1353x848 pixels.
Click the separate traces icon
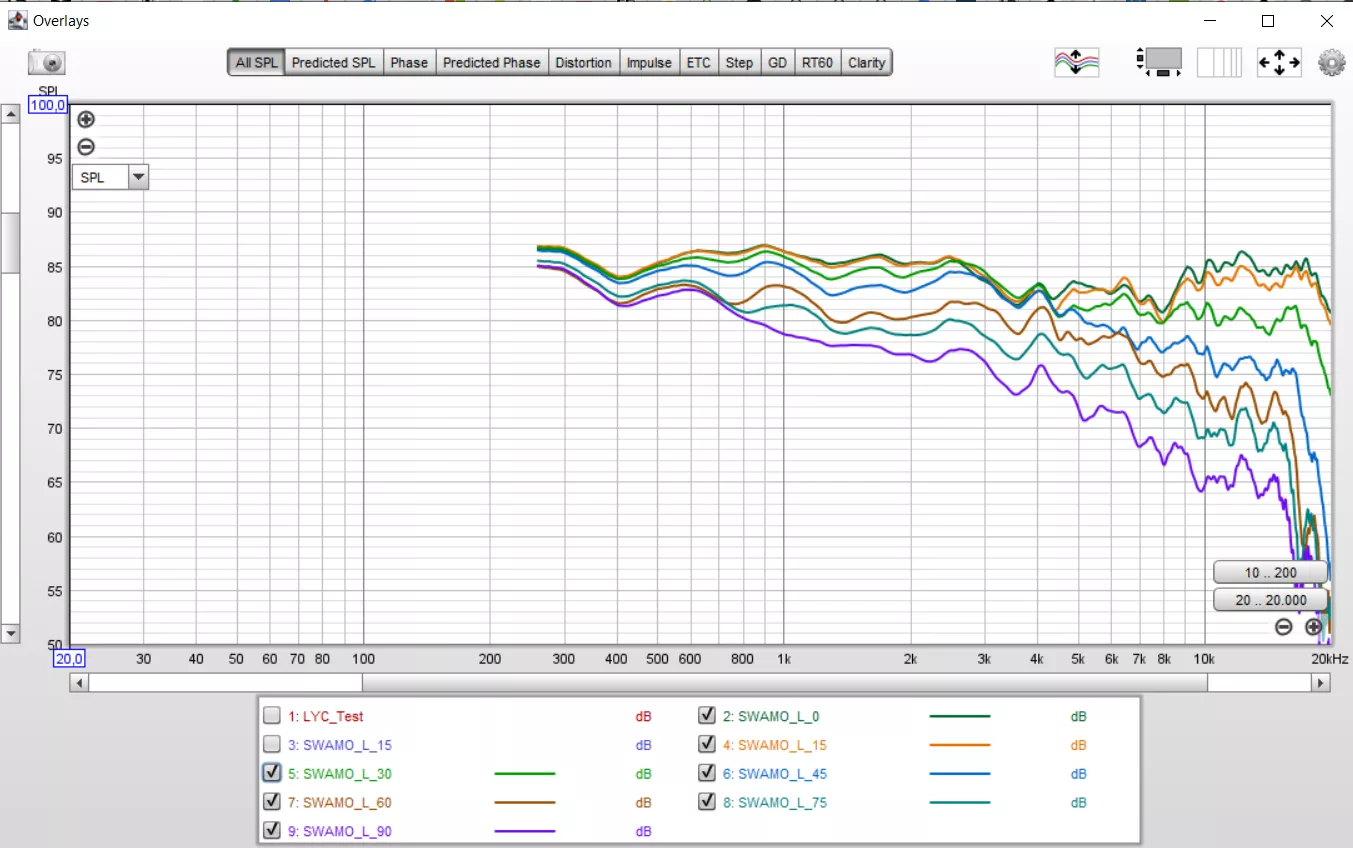[1076, 62]
